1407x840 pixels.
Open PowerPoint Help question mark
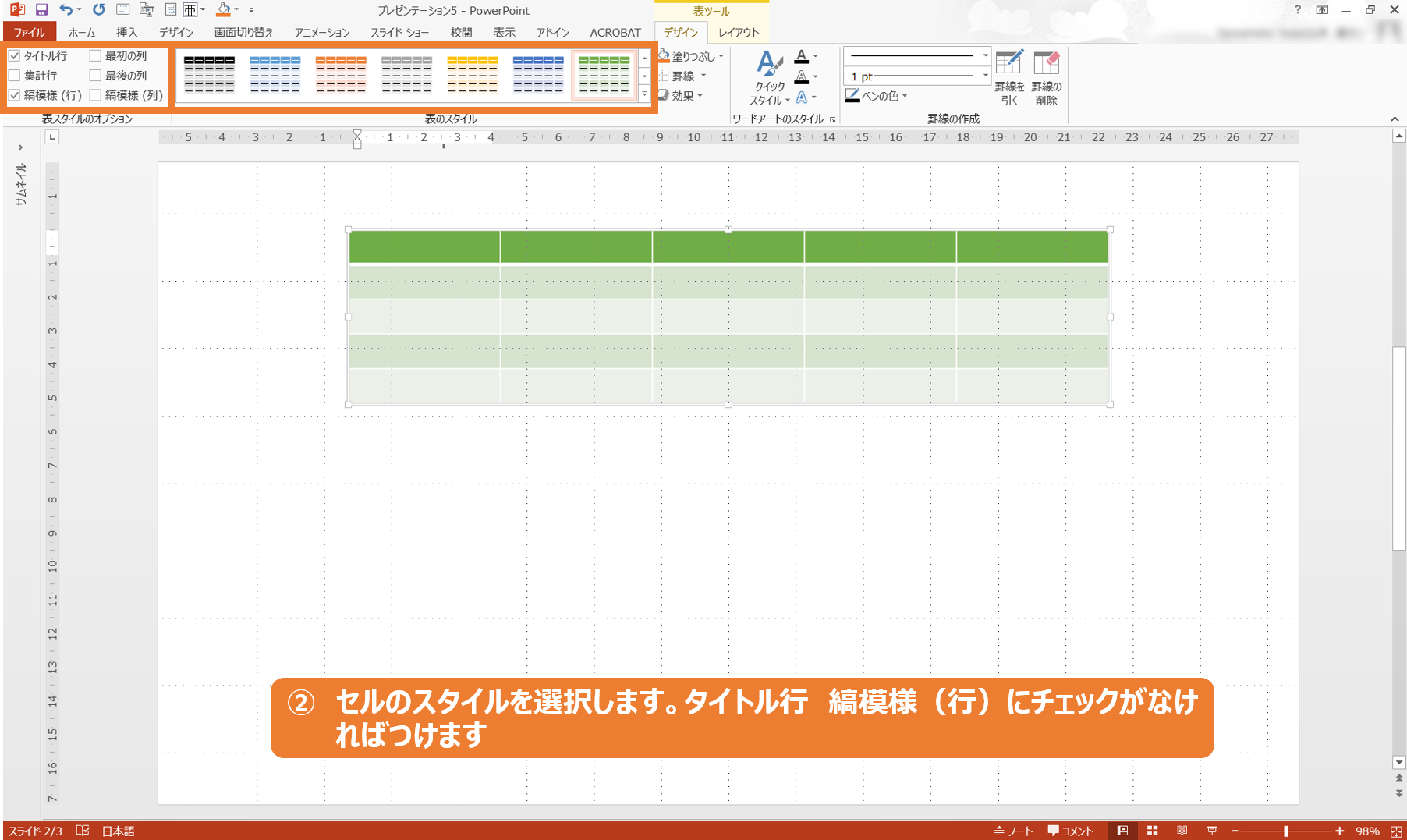tap(1298, 9)
